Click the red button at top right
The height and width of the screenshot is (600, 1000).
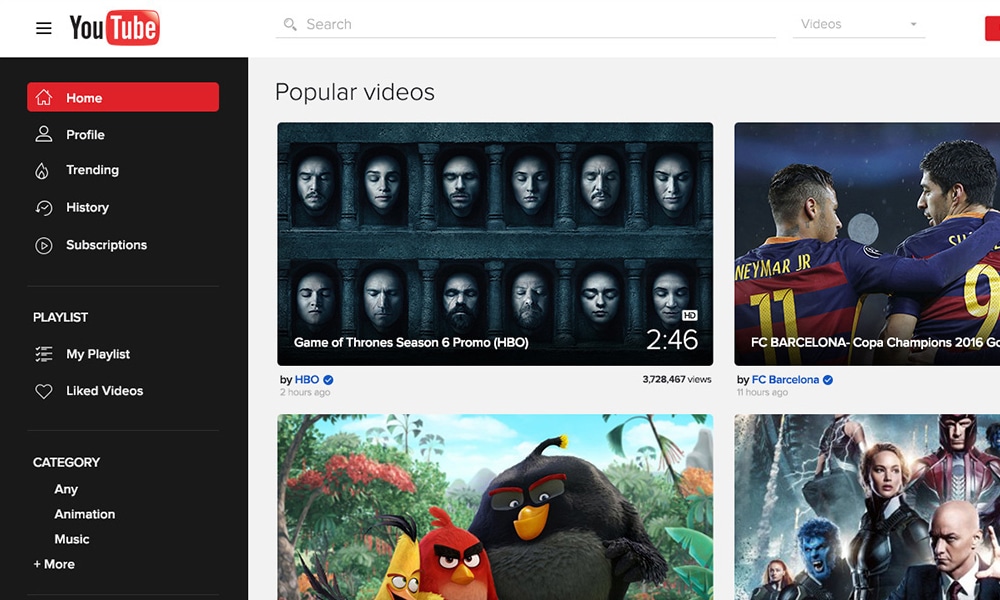992,29
